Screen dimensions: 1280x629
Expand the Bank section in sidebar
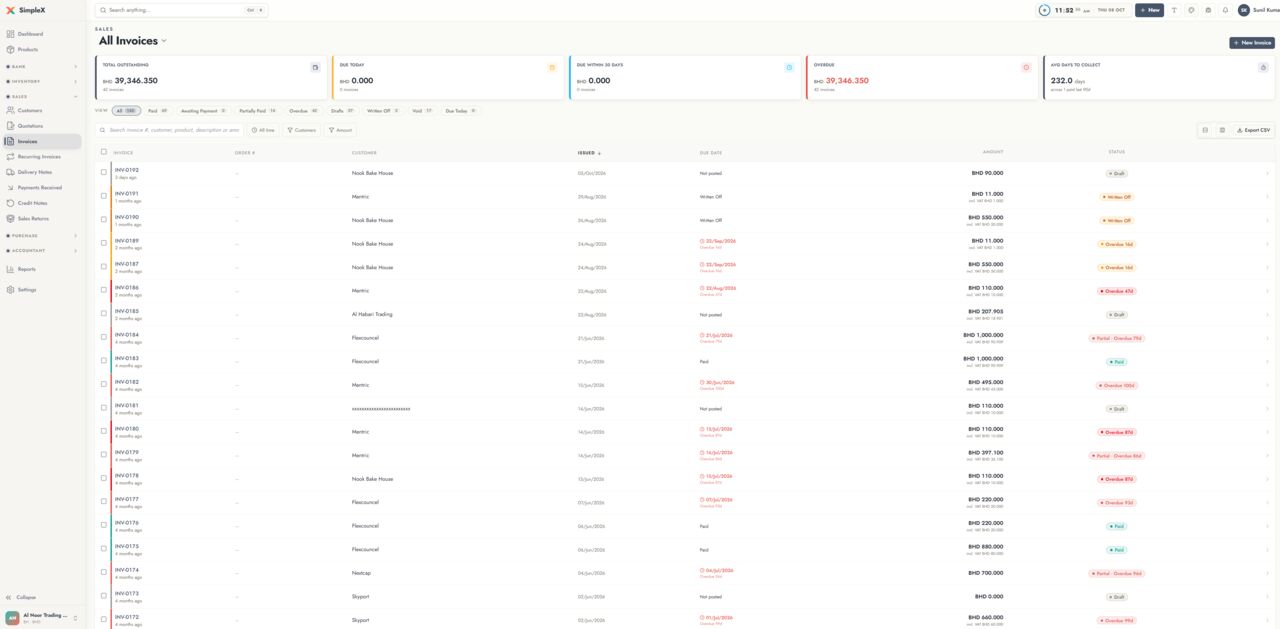pos(41,67)
